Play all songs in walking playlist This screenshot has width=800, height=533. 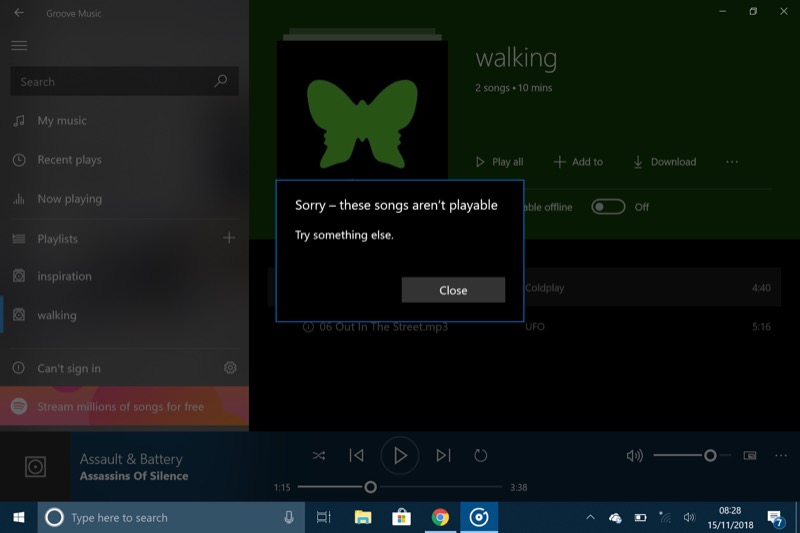499,162
